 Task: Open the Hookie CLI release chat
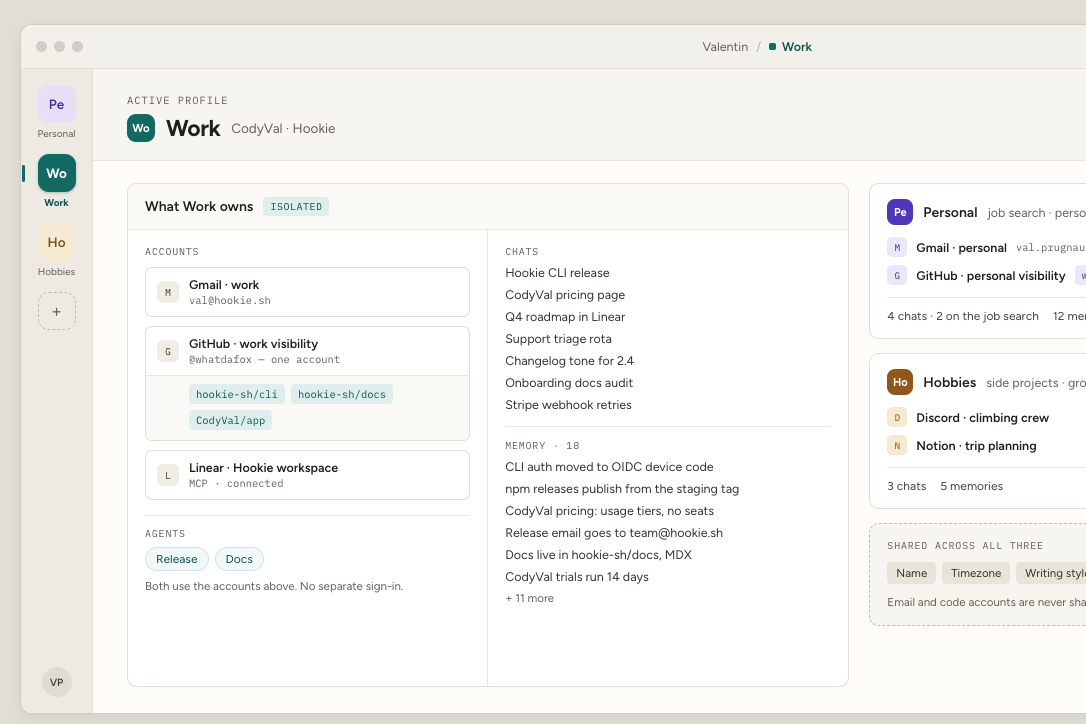[x=558, y=273]
